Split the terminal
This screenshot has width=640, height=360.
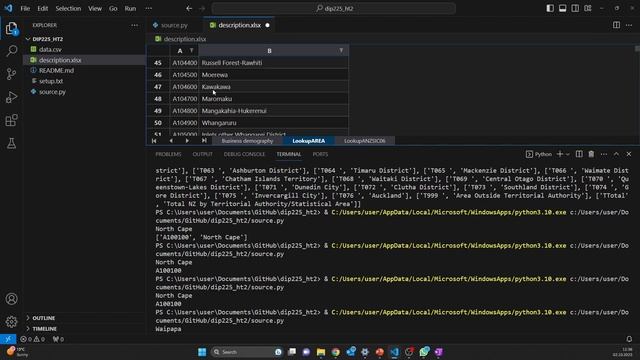(579, 154)
